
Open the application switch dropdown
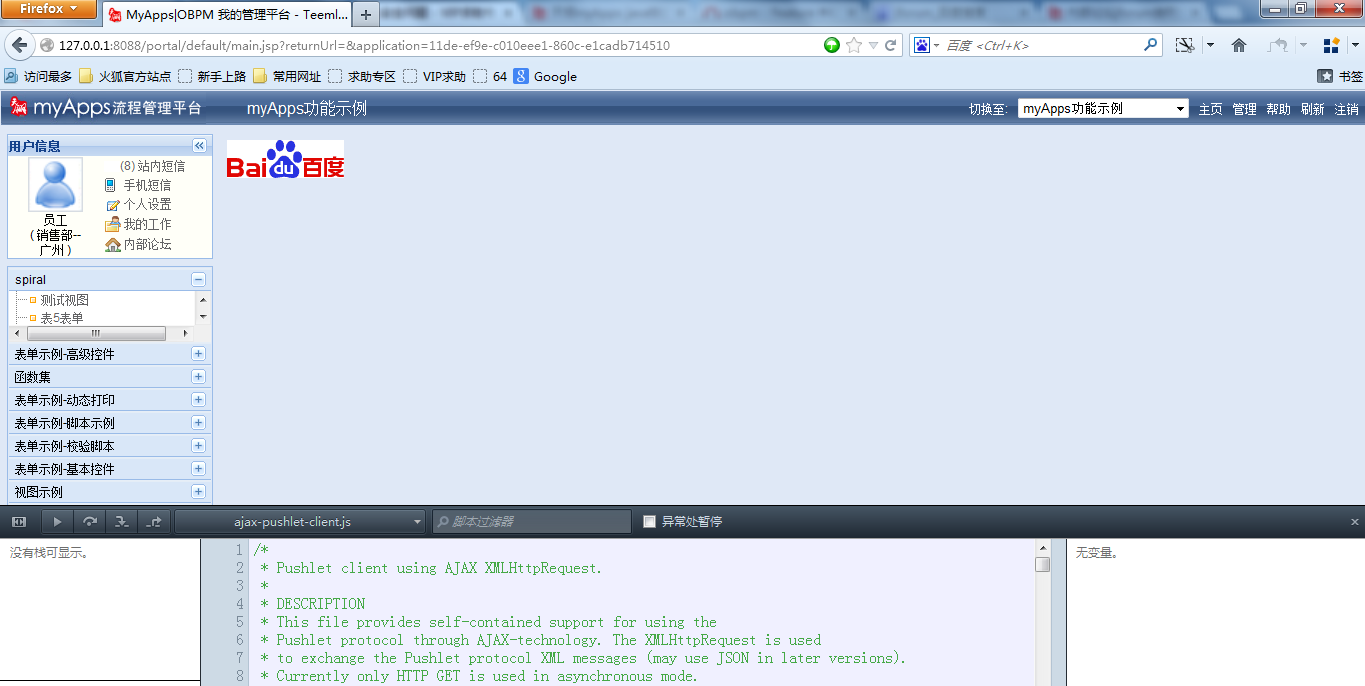pos(1103,109)
